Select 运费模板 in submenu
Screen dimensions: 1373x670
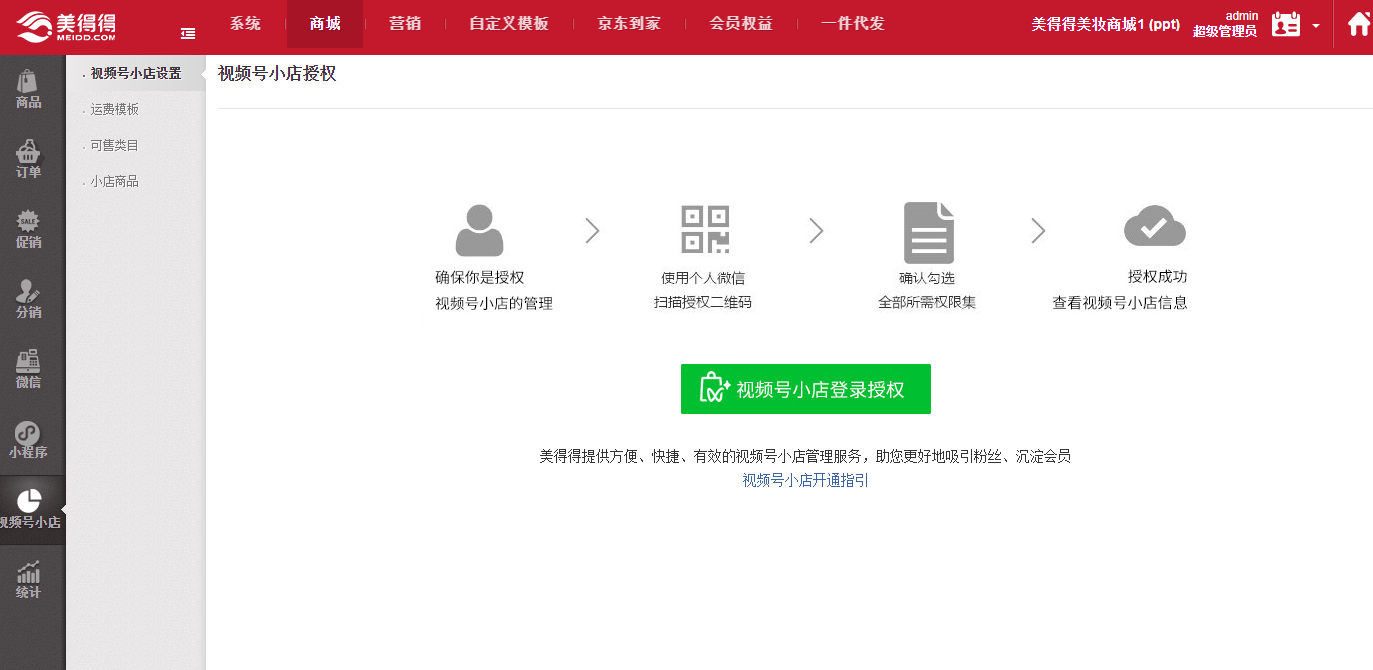pyautogui.click(x=115, y=109)
